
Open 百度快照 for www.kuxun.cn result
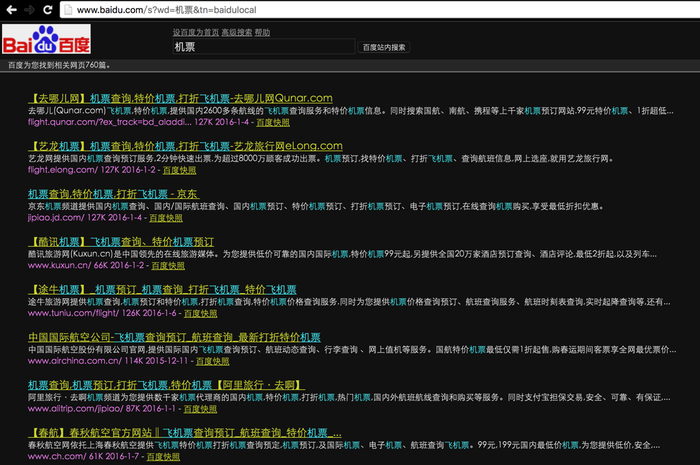(x=168, y=266)
